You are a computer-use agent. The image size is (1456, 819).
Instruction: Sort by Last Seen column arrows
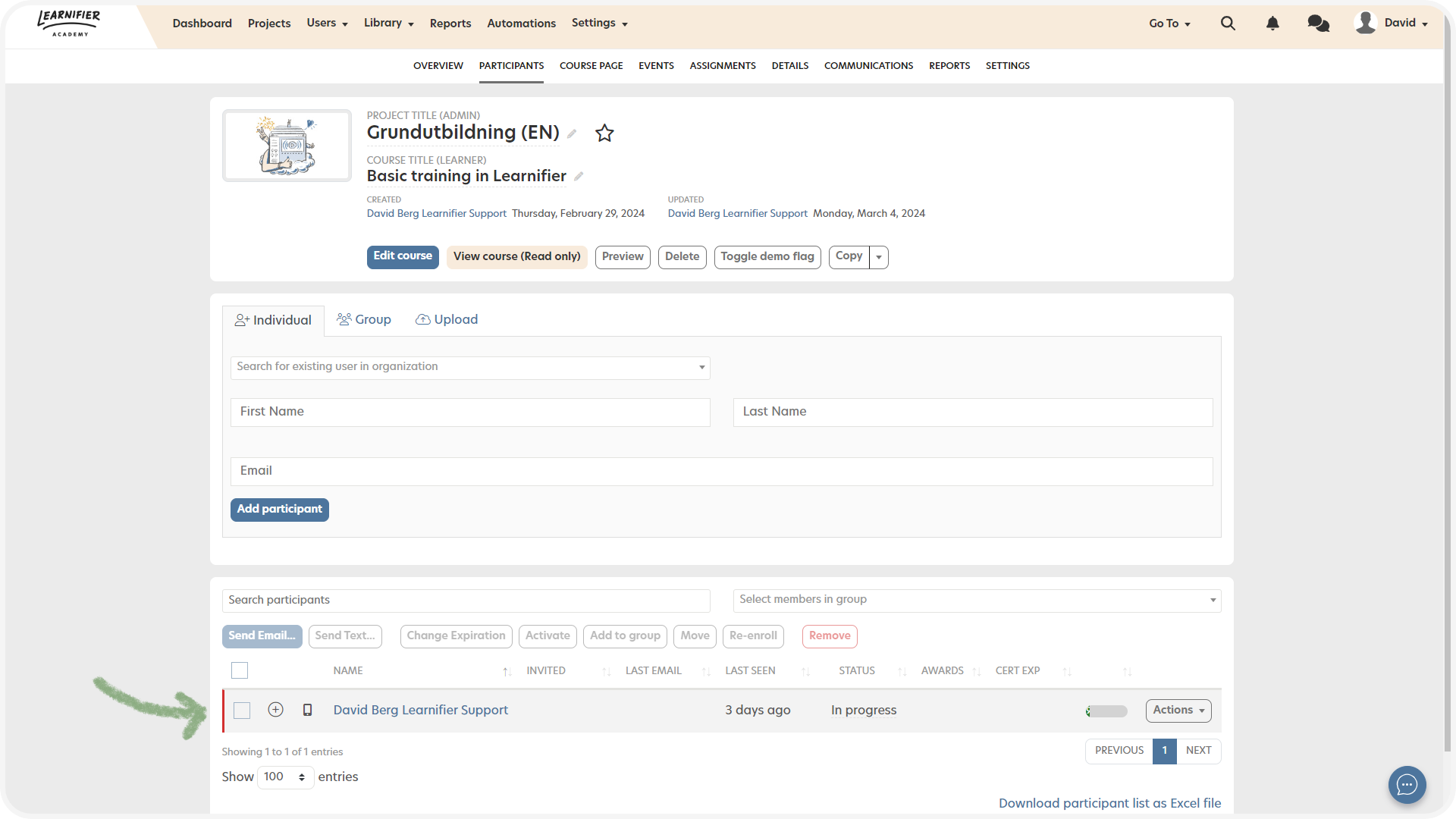805,672
